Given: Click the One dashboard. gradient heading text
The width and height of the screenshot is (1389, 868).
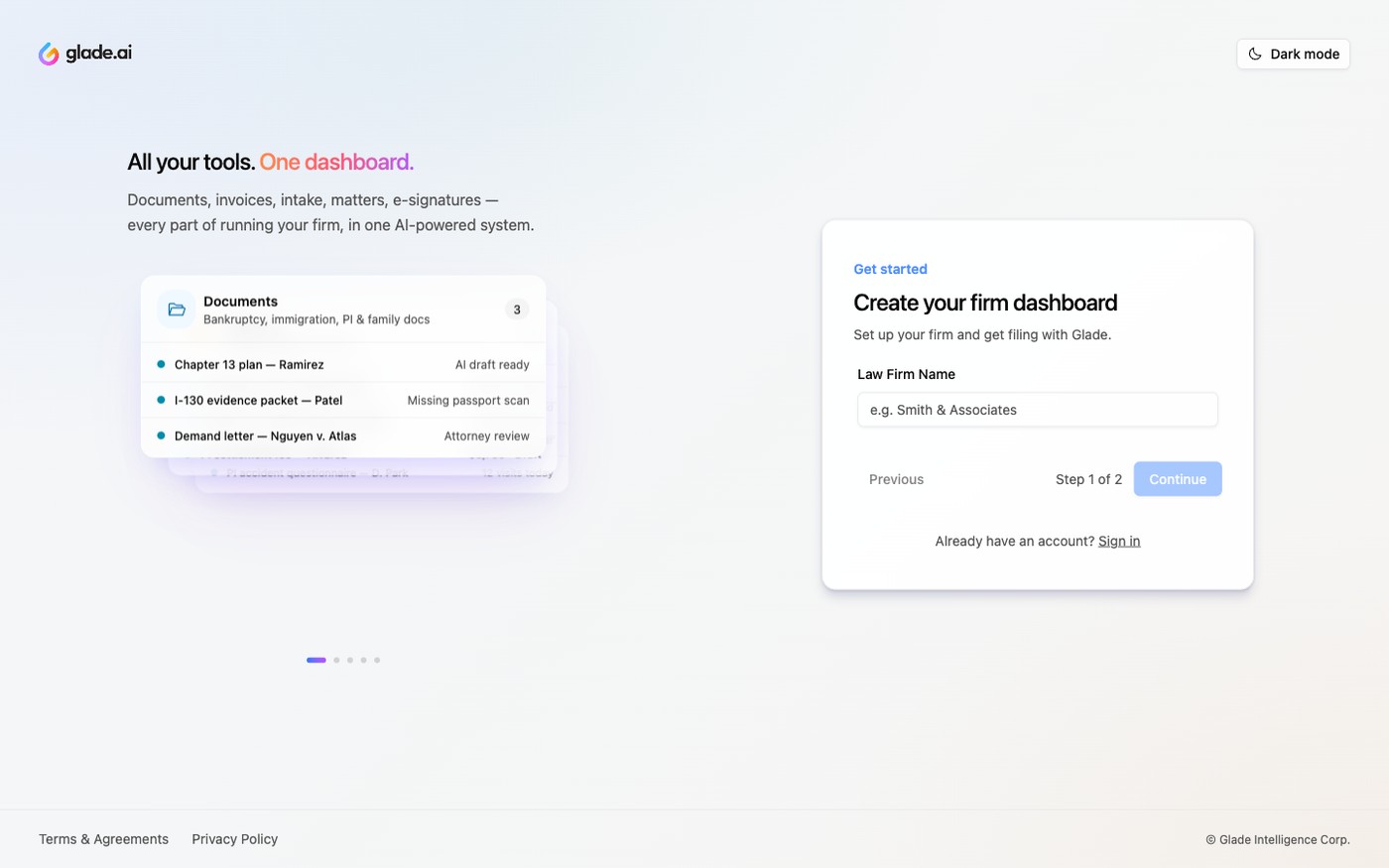Looking at the screenshot, I should tap(336, 162).
